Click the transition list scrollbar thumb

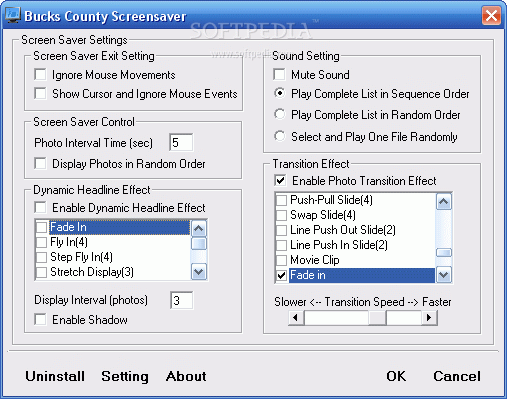click(444, 253)
